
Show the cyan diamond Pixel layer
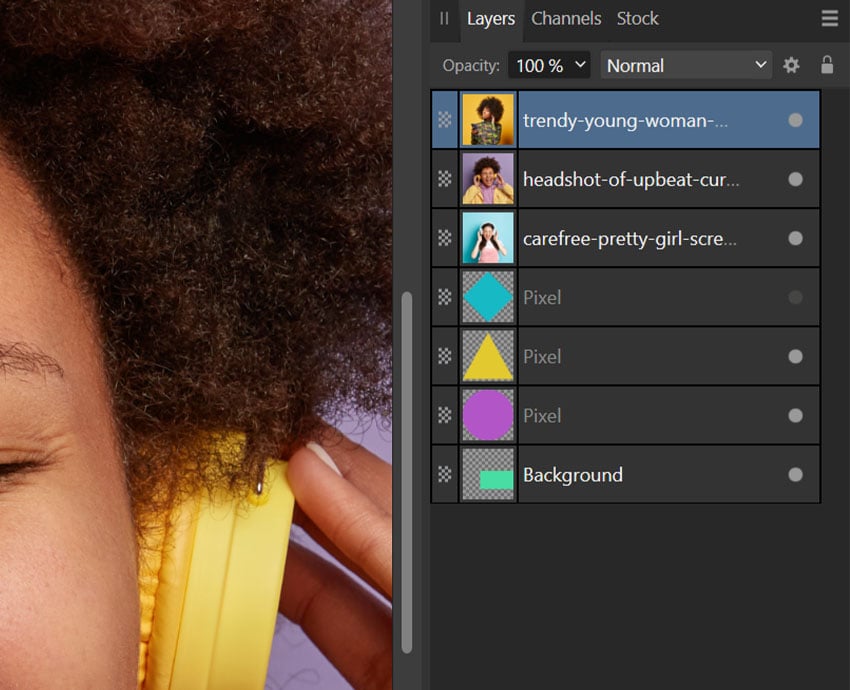point(795,297)
